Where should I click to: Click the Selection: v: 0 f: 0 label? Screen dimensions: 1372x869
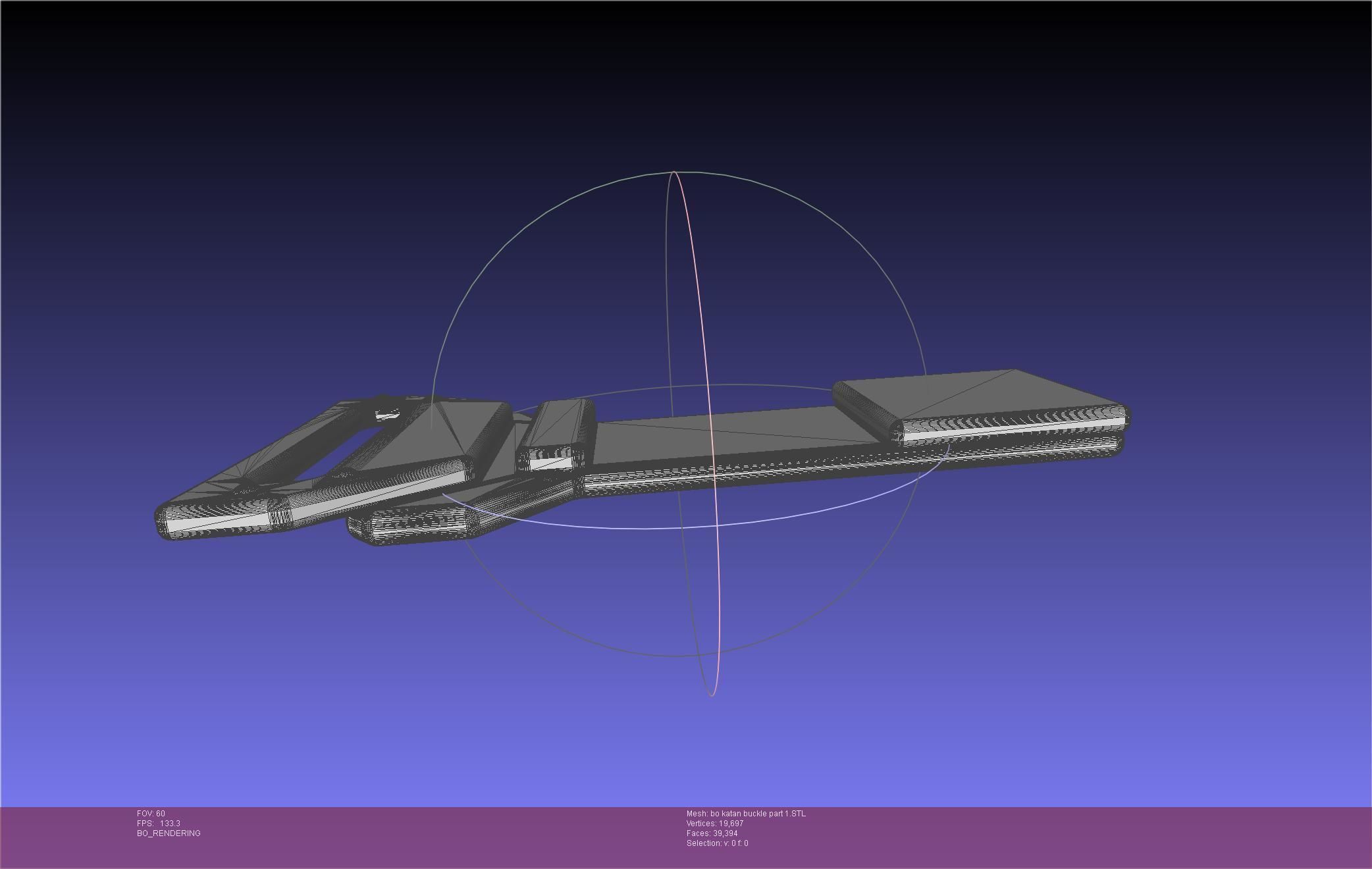pyautogui.click(x=717, y=843)
